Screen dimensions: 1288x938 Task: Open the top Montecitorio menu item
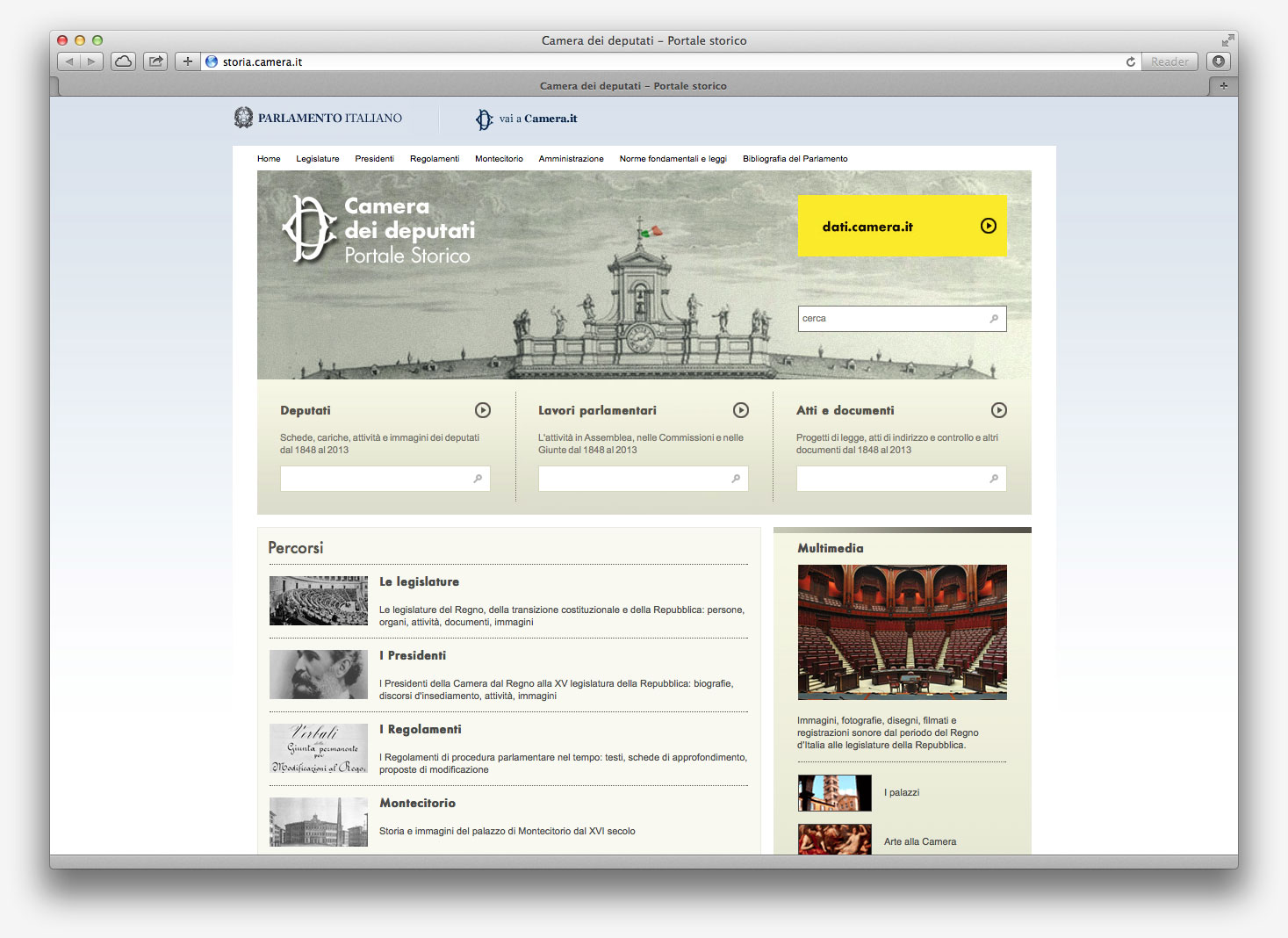[499, 159]
